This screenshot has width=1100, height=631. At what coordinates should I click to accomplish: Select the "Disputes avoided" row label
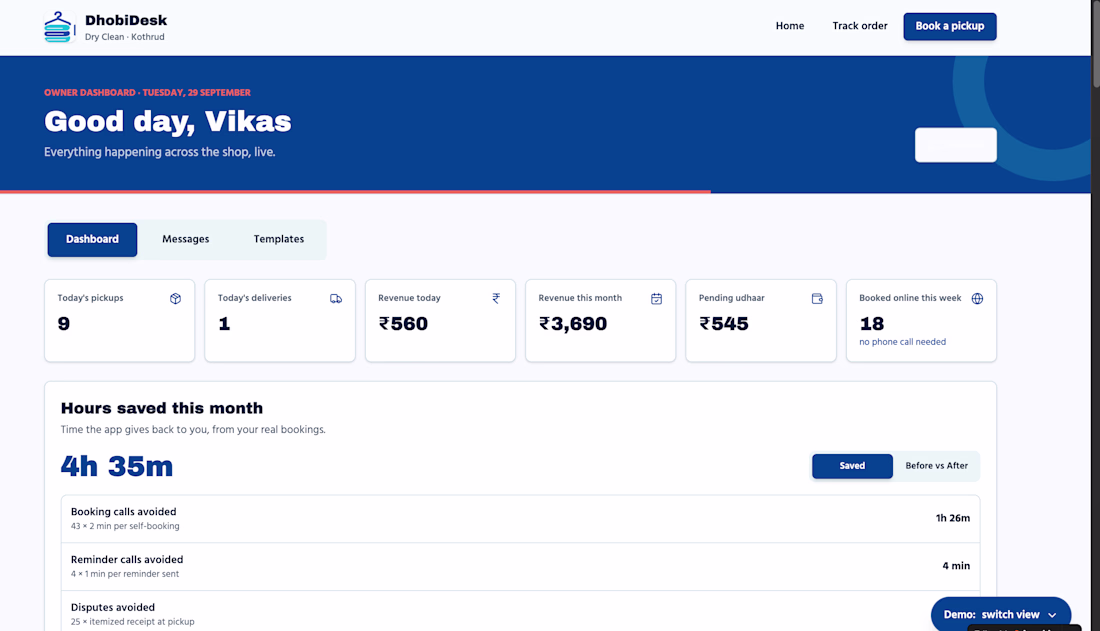pos(113,607)
